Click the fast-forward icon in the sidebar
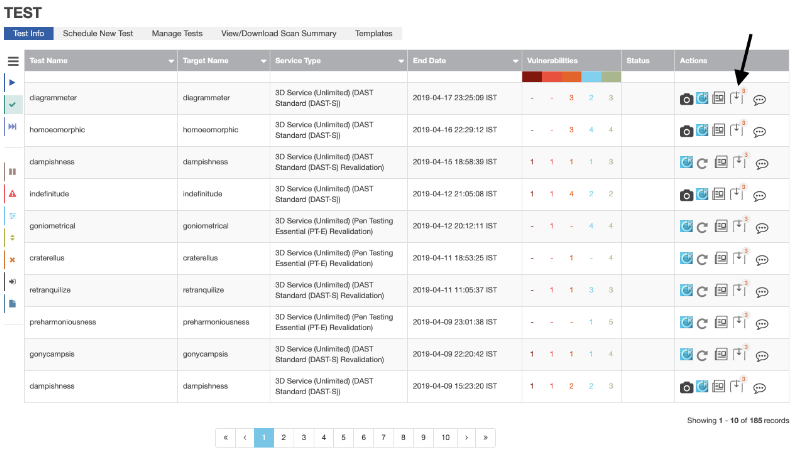The image size is (795, 449). 12,126
